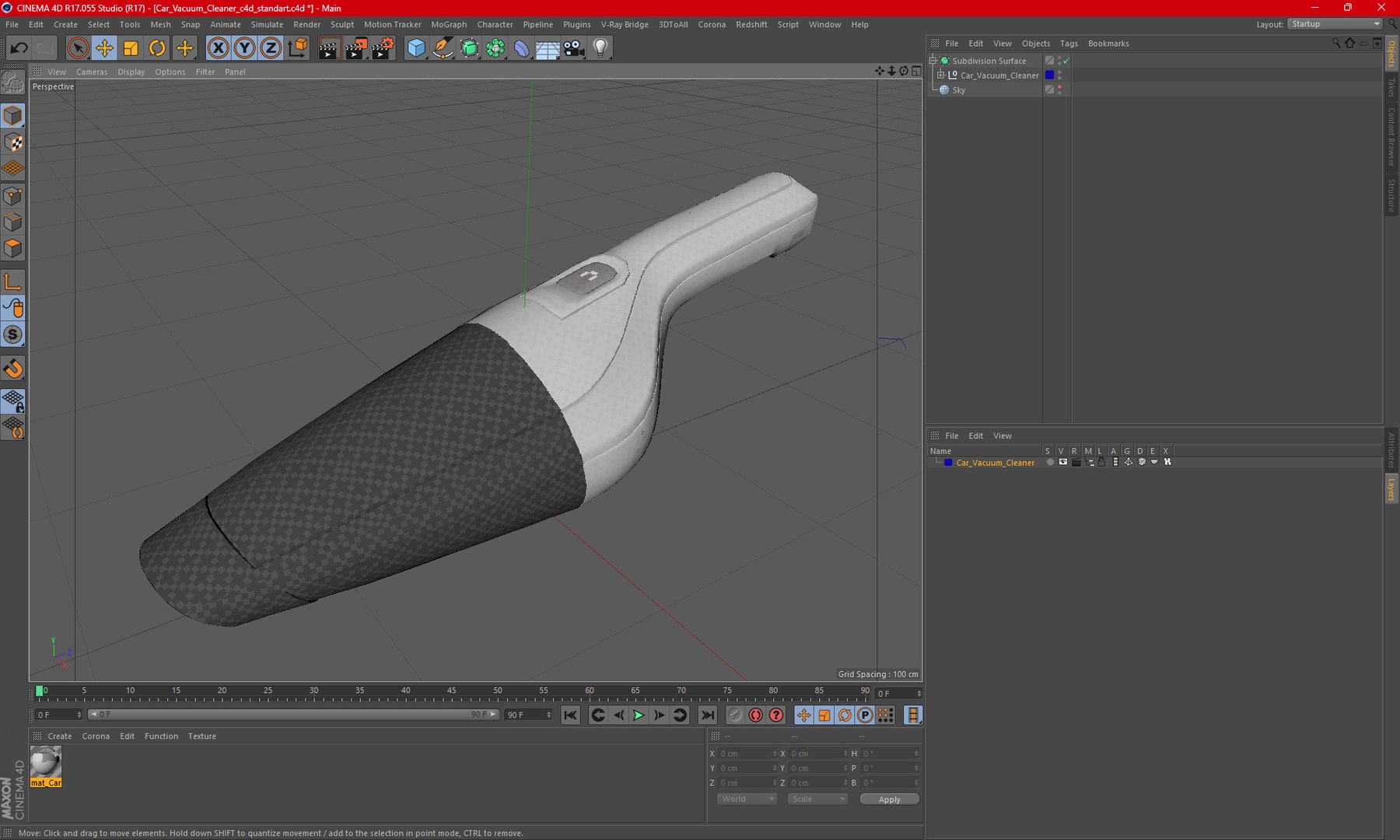This screenshot has width=1400, height=840.
Task: Select the spline Pen tool
Action: tap(443, 48)
